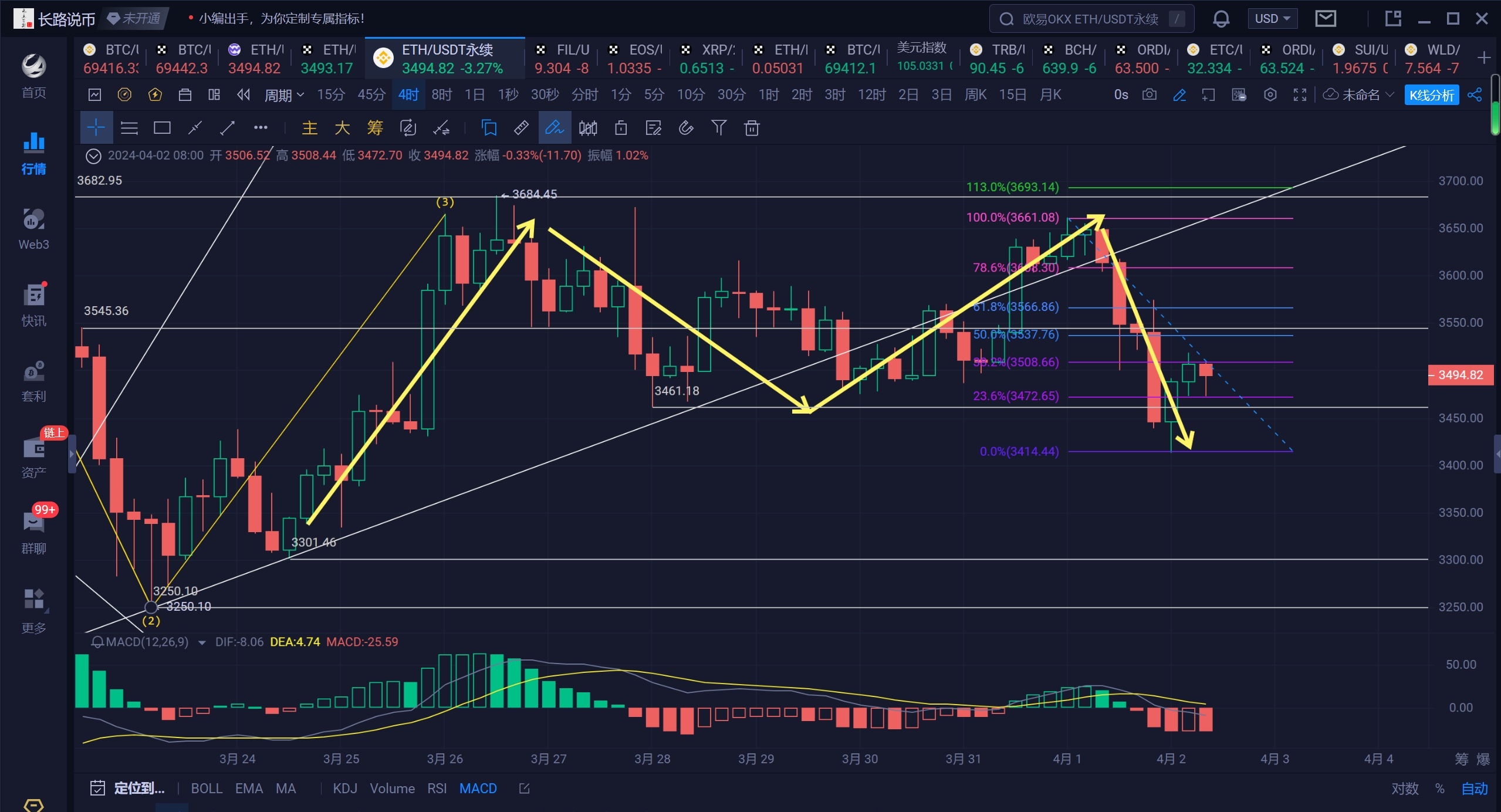Open the USD currency dropdown
This screenshot has height=812, width=1501.
pos(1272,19)
